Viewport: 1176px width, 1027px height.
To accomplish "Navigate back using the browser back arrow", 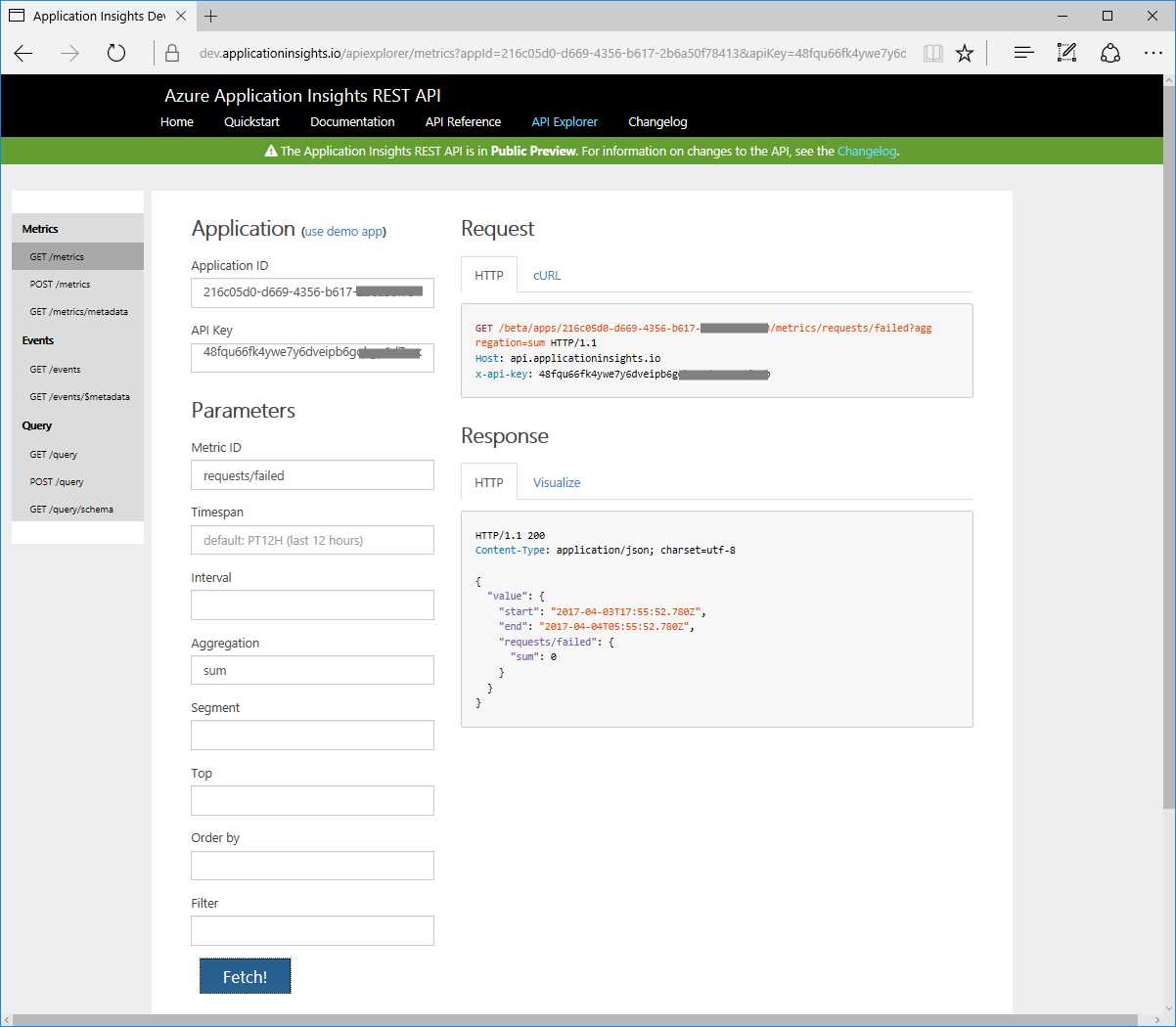I will click(23, 54).
